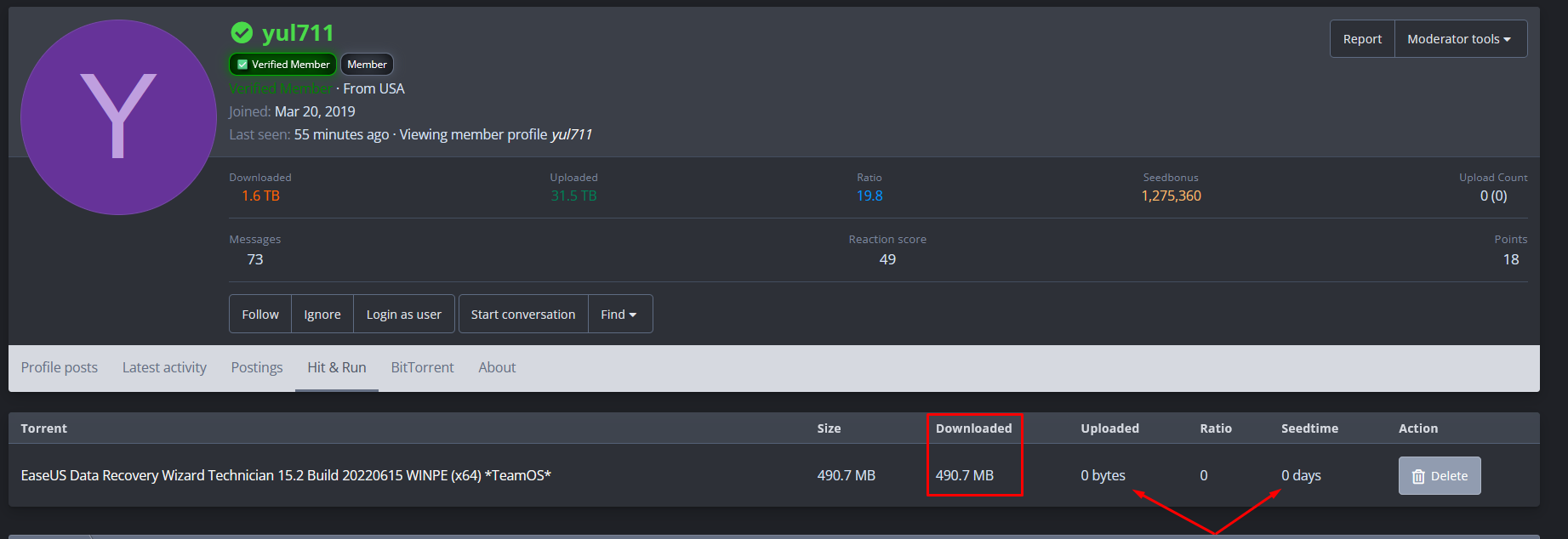The height and width of the screenshot is (539, 1568).
Task: Open the BitTorrent tab
Action: coord(422,367)
